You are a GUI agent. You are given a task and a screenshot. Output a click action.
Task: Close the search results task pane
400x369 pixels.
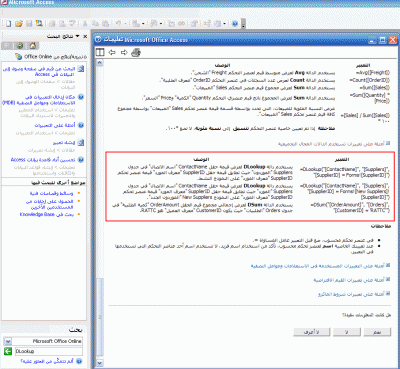click(x=85, y=36)
